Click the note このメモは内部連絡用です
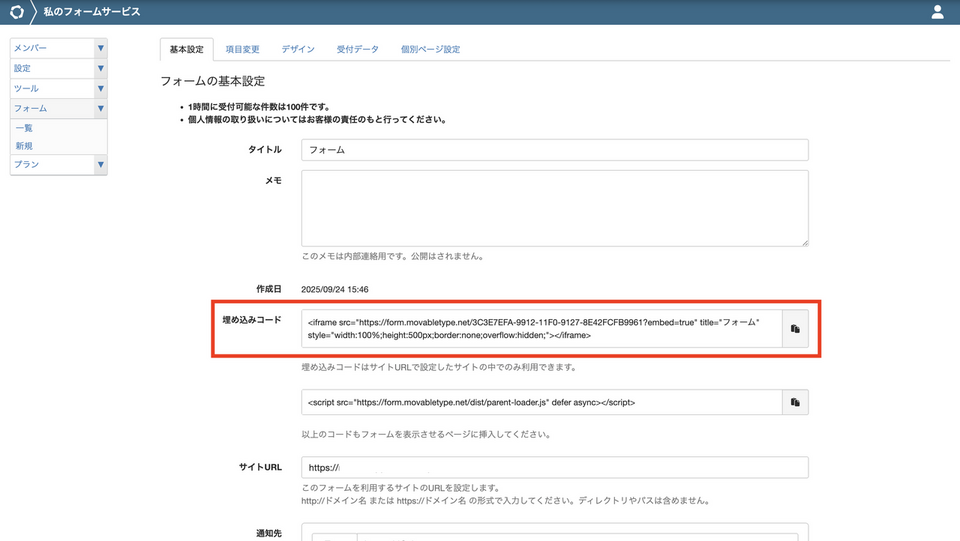 (393, 256)
